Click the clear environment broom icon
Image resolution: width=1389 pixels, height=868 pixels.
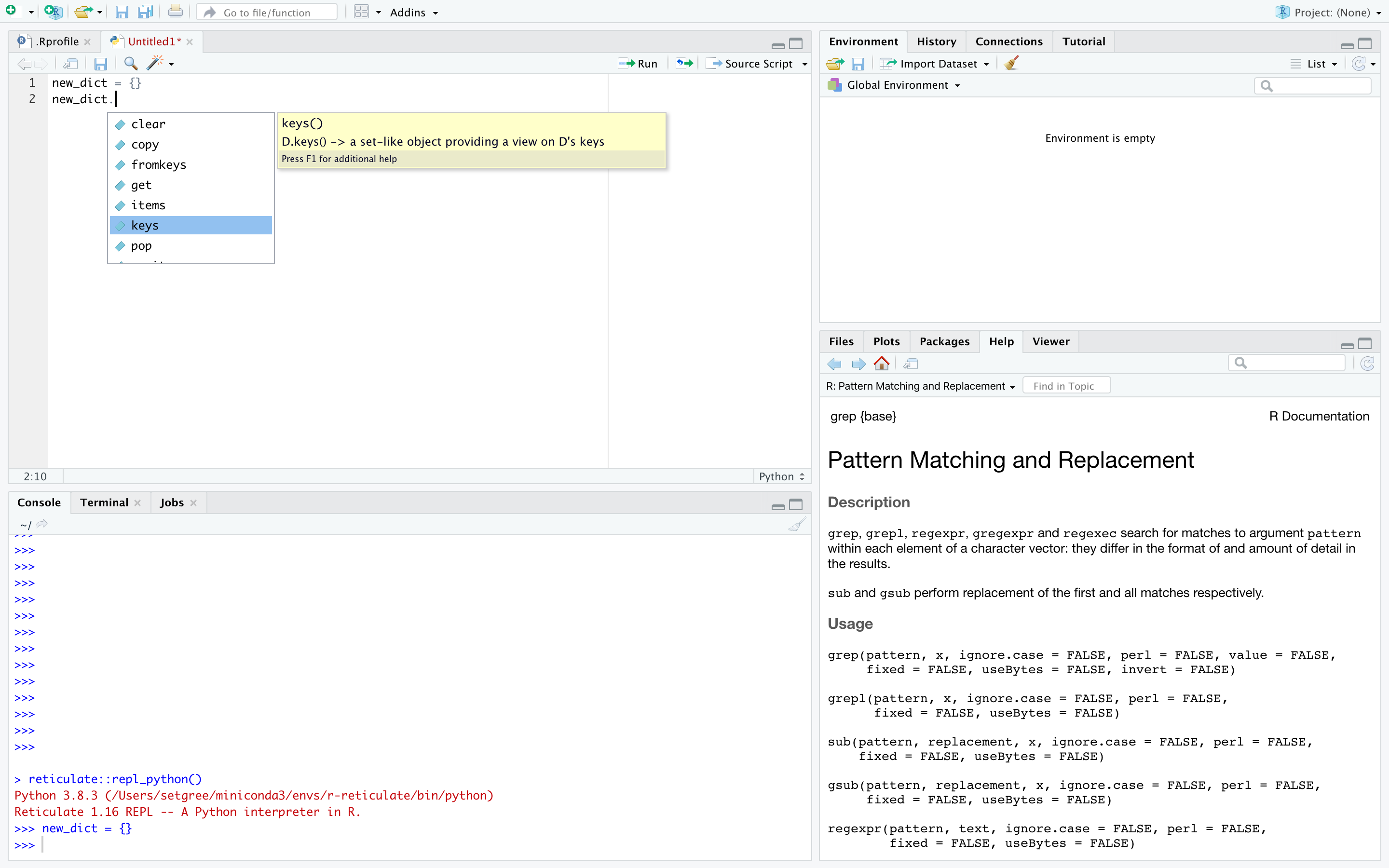(1011, 63)
